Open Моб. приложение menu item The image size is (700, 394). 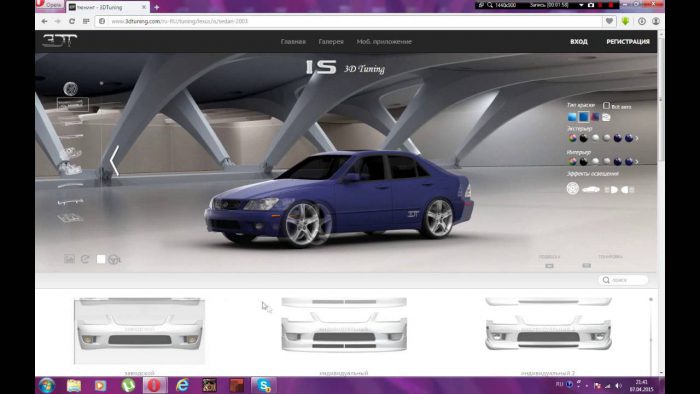(384, 41)
